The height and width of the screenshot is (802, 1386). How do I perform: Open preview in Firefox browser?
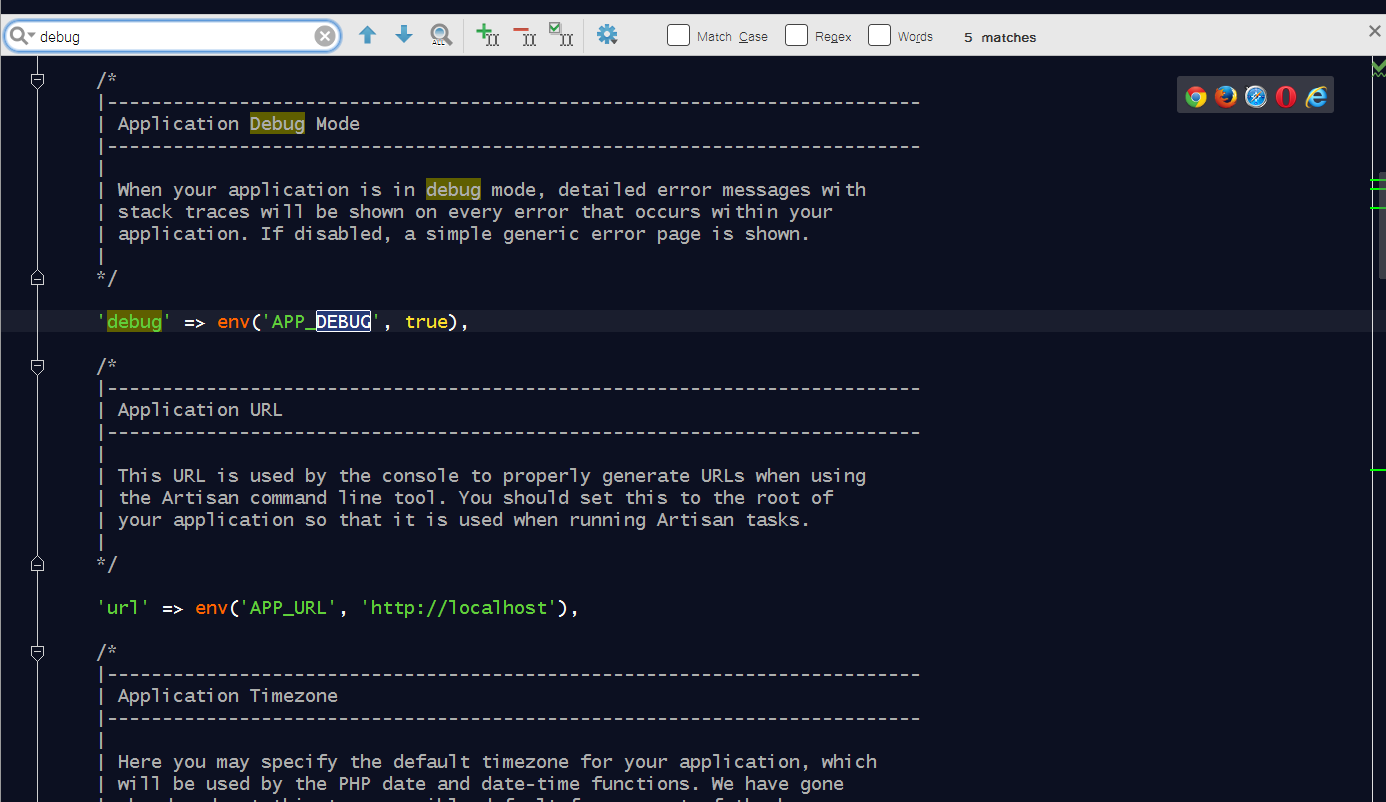pyautogui.click(x=1226, y=96)
